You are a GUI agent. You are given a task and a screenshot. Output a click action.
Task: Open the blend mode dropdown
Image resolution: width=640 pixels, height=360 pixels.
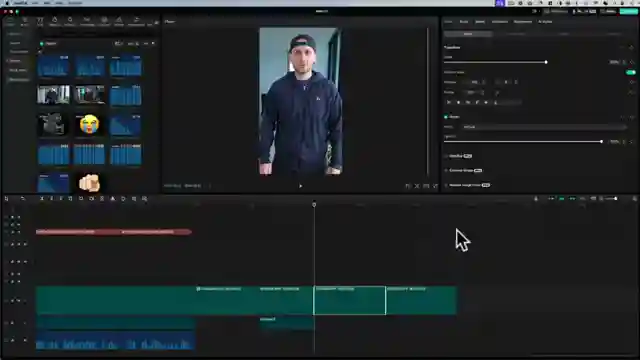(544, 127)
